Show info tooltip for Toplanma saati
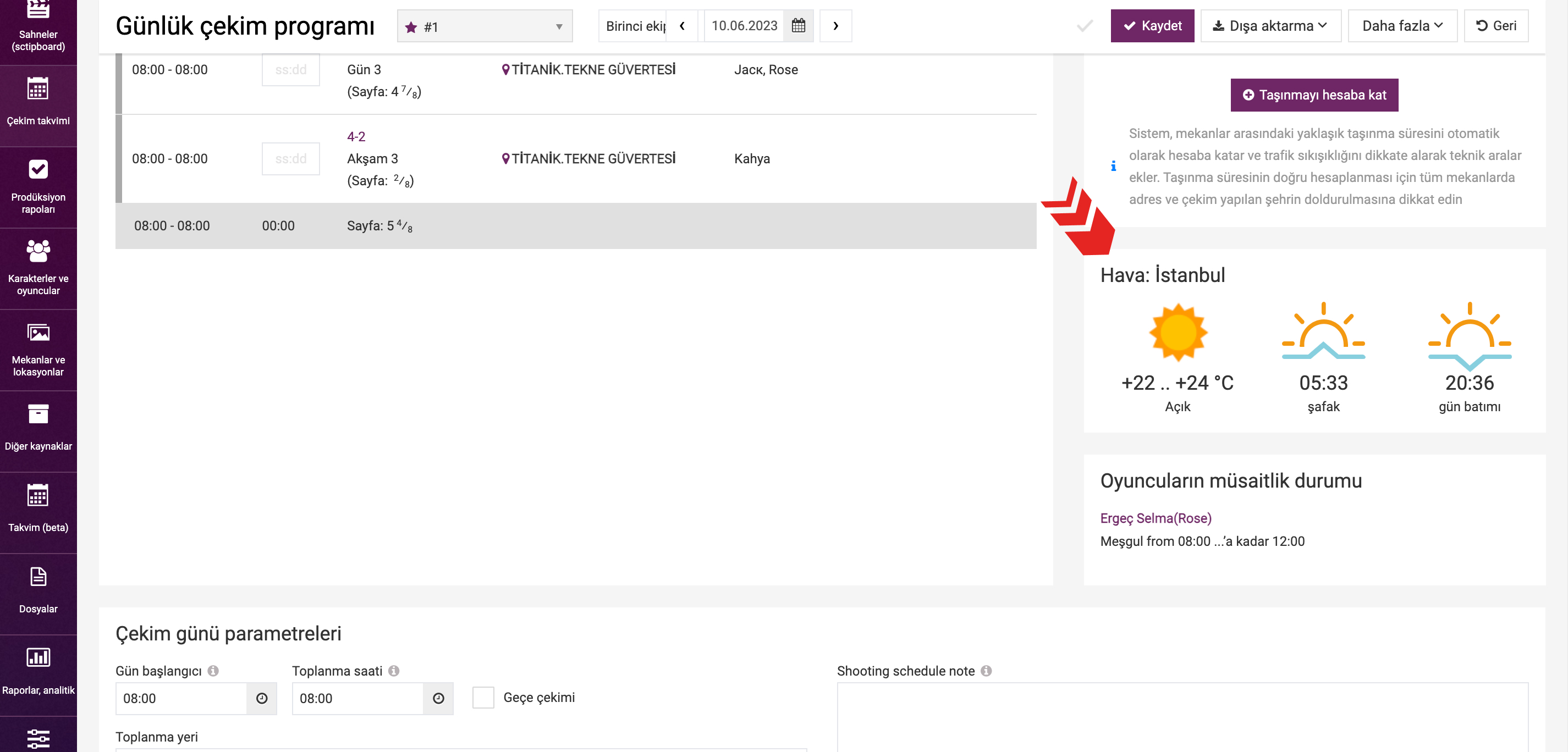 pos(394,671)
